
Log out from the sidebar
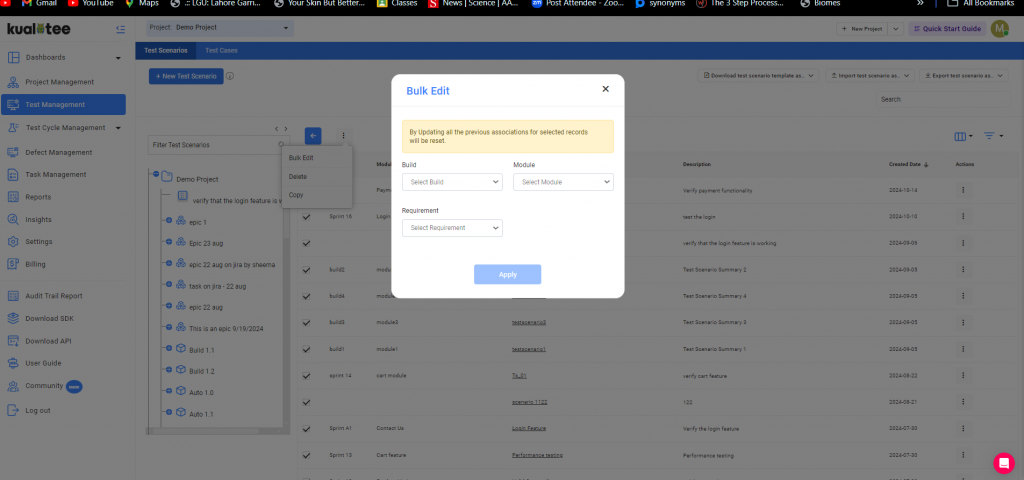pos(37,411)
